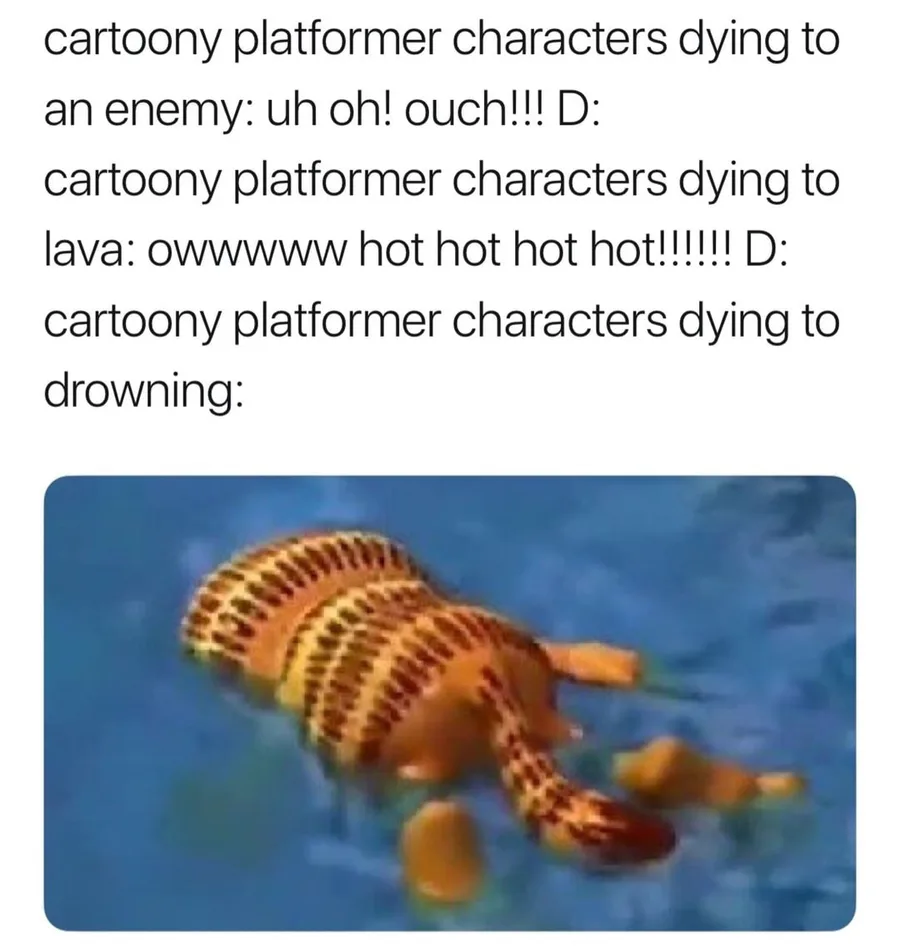Click the "owwwww" word

pyautogui.click(x=247, y=254)
